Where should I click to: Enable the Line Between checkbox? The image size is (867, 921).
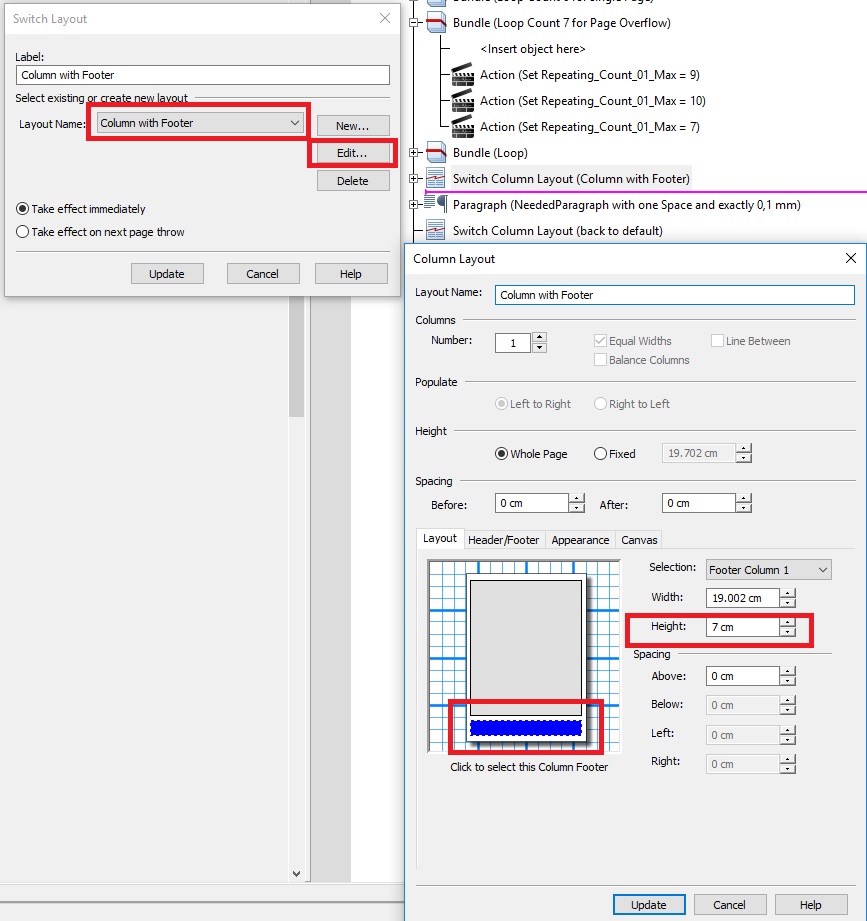[x=717, y=340]
